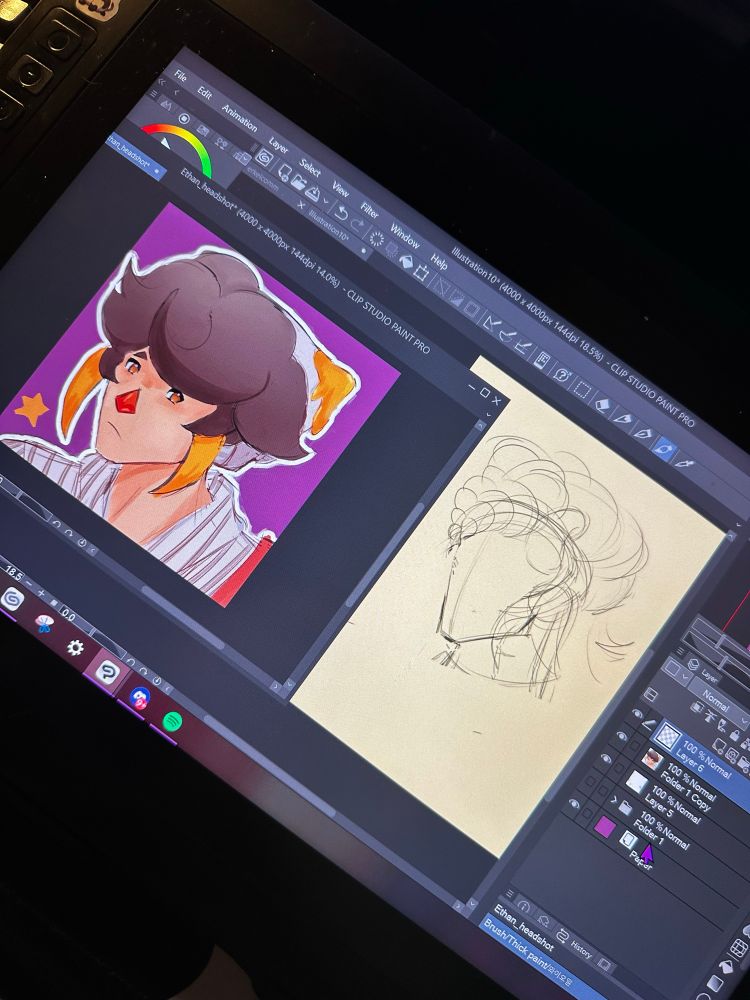
Task: Click the smartphone connection icon
Action: click(x=541, y=360)
